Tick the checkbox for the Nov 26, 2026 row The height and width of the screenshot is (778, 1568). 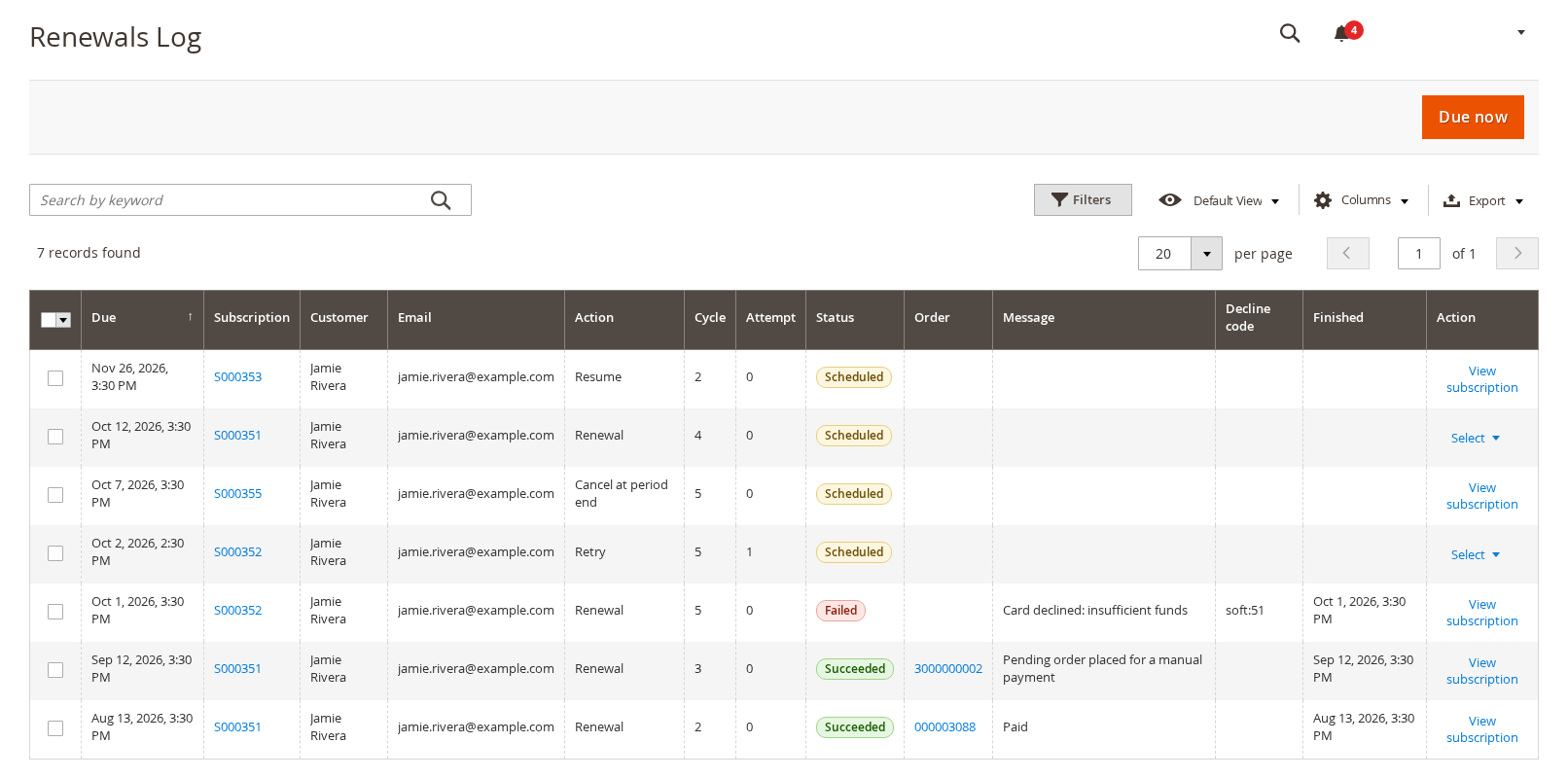coord(55,378)
